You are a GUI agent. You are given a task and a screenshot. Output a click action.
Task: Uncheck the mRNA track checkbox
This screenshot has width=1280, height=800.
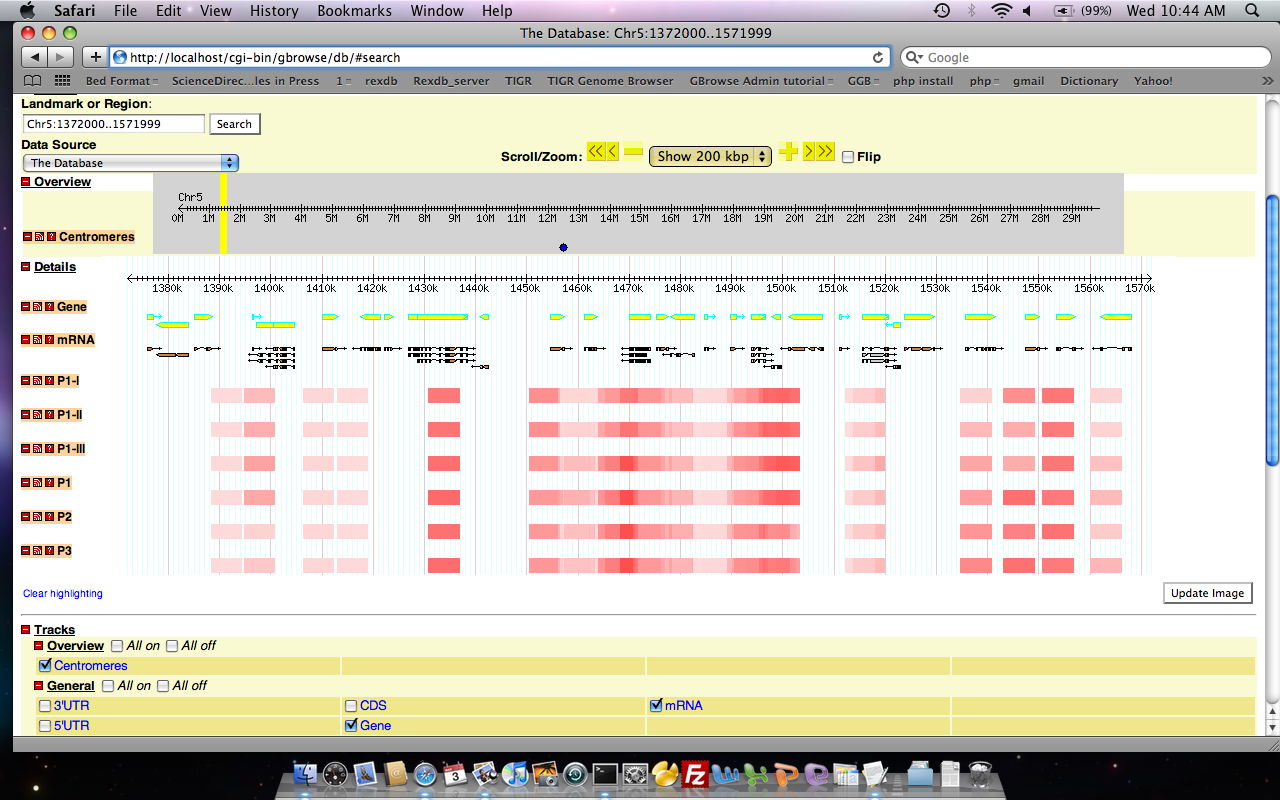(x=656, y=705)
